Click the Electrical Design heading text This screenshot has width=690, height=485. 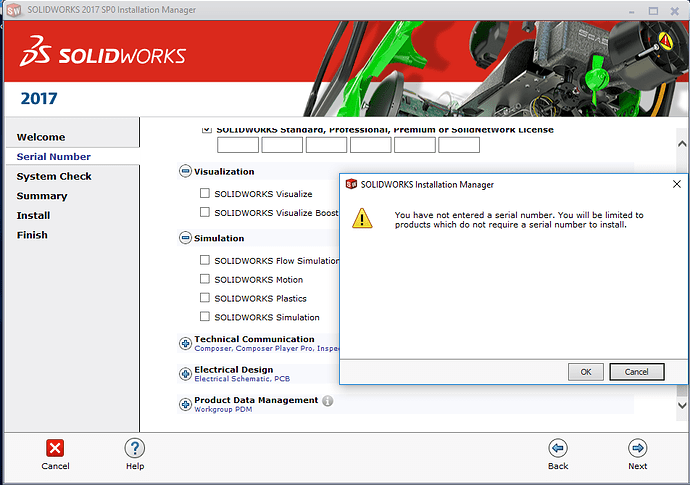pyautogui.click(x=234, y=370)
